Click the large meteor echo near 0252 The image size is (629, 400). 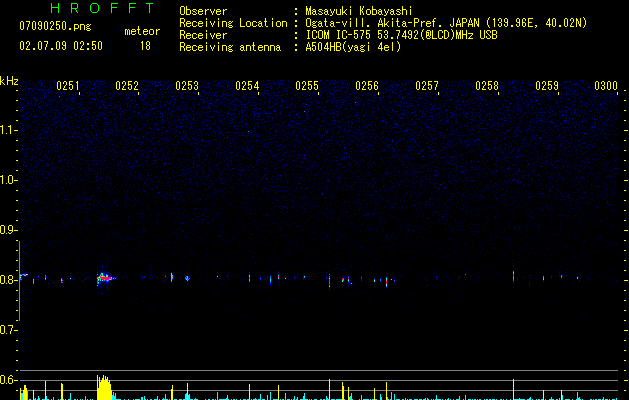click(x=106, y=278)
